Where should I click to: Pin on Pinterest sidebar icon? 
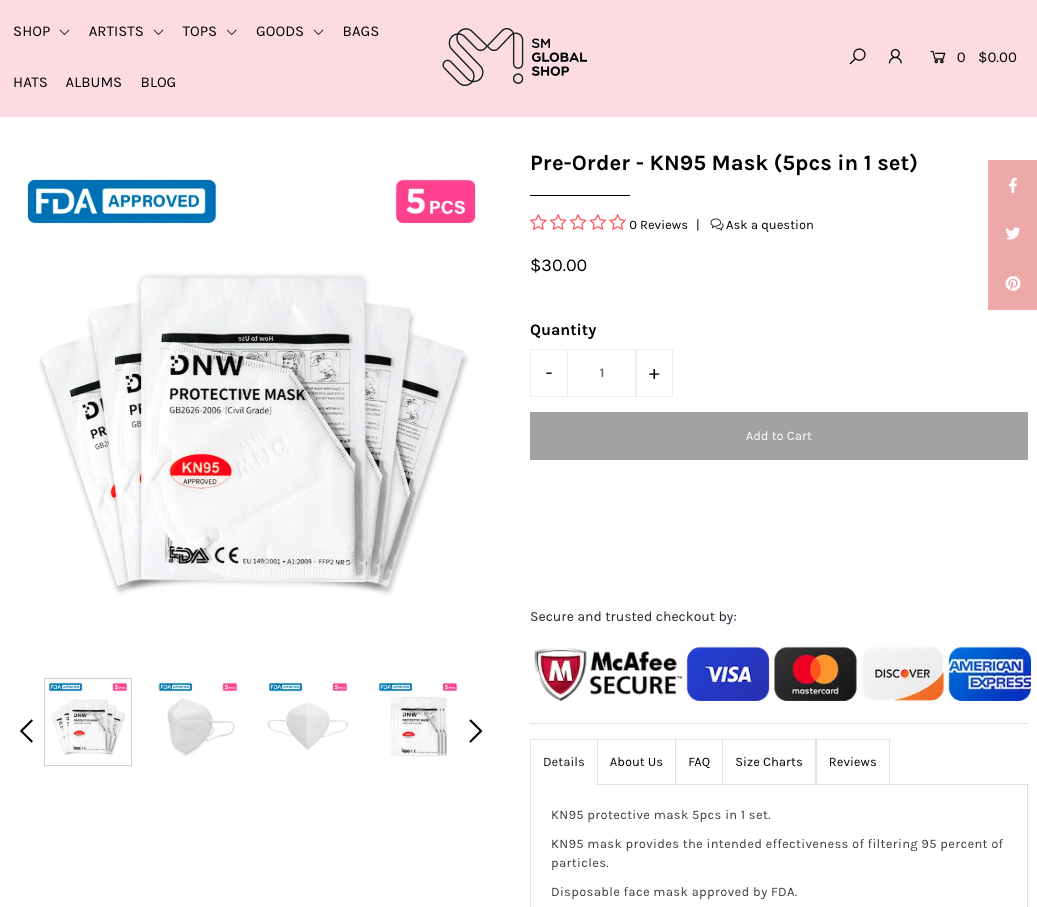pos(1013,284)
